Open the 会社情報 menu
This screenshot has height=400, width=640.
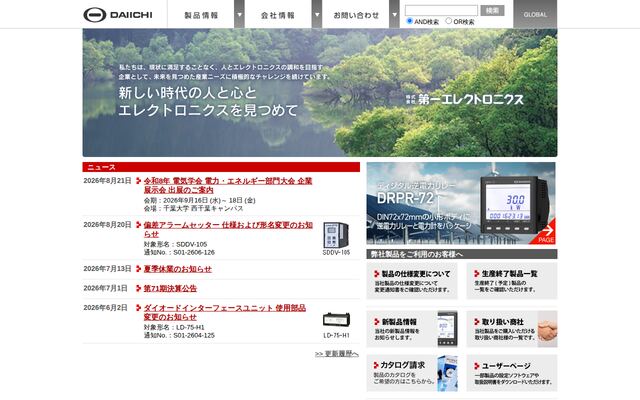[278, 15]
